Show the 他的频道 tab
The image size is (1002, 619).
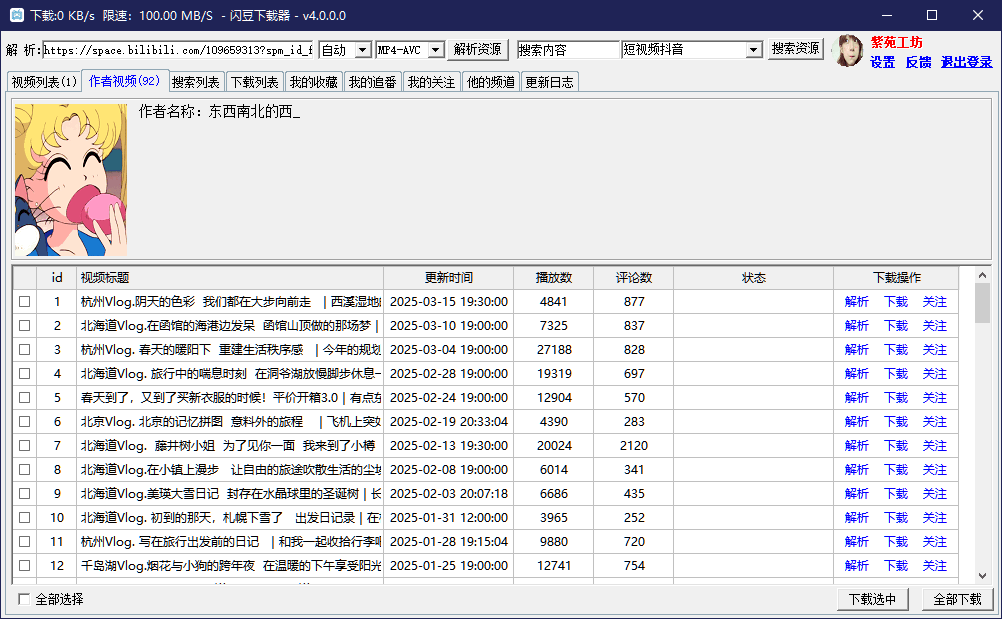[x=491, y=82]
